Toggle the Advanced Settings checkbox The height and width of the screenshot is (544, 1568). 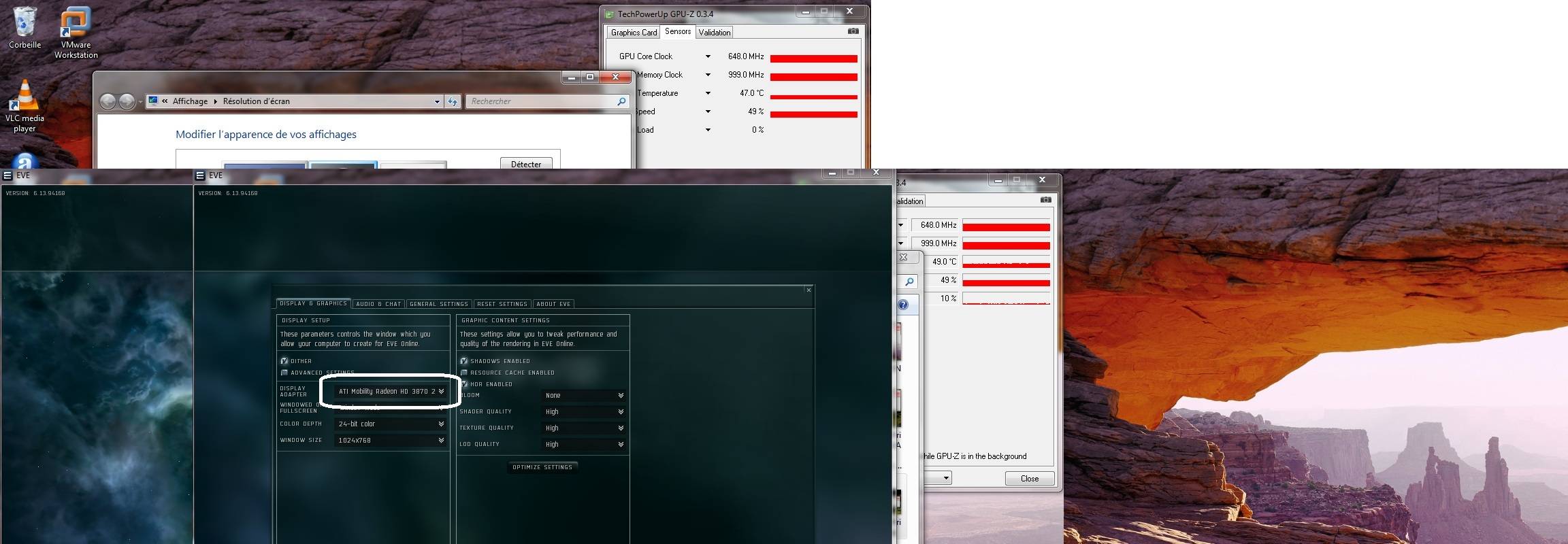point(284,373)
